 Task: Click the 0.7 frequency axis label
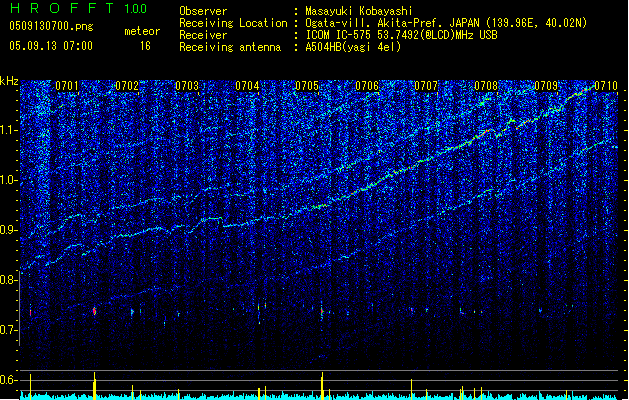[8, 330]
